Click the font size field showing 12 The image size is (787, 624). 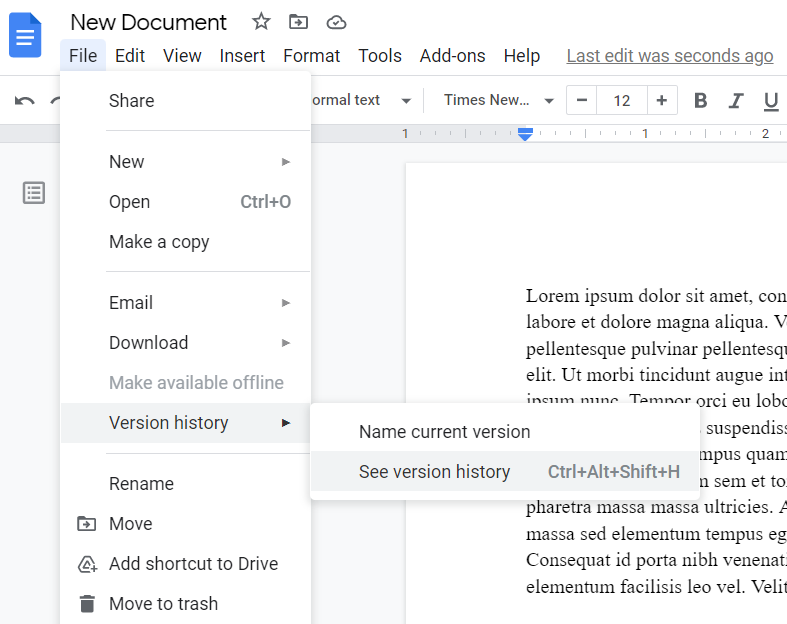[622, 100]
